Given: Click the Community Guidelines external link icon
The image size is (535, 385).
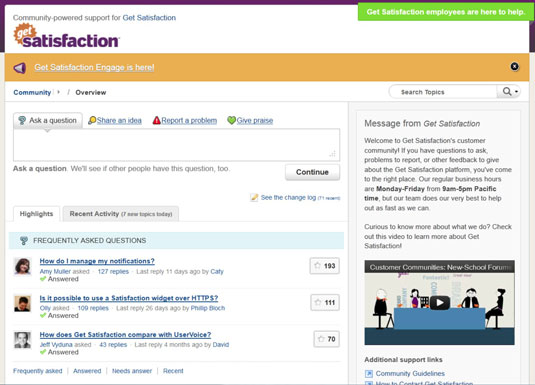Looking at the screenshot, I should pyautogui.click(x=369, y=374).
